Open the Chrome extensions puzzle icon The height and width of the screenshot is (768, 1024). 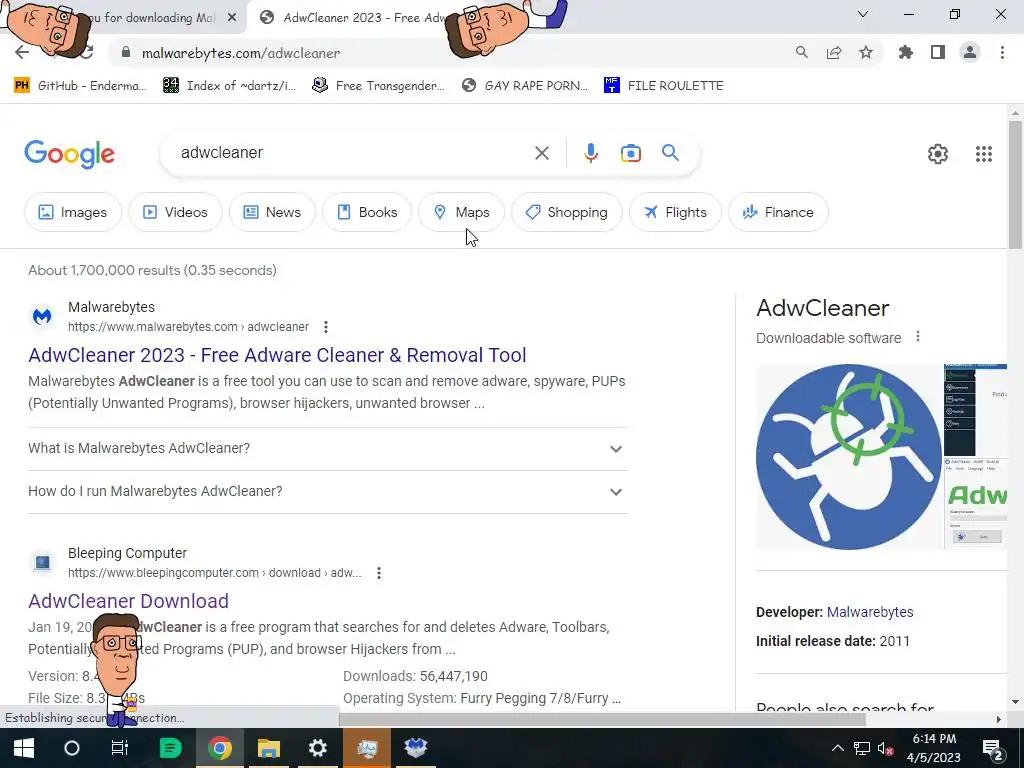click(x=906, y=53)
